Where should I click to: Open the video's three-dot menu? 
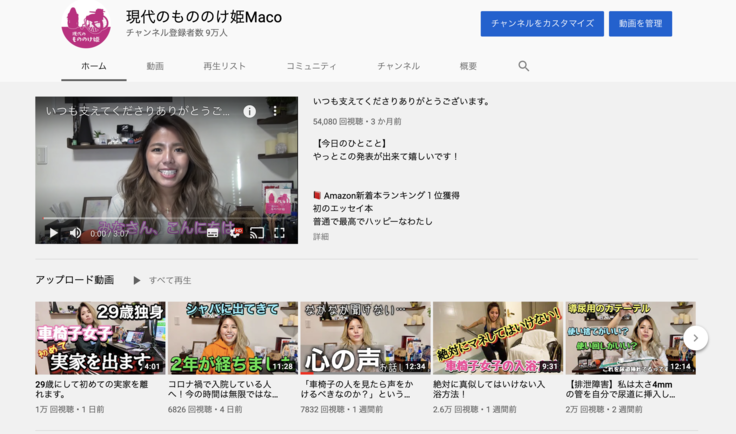276,111
